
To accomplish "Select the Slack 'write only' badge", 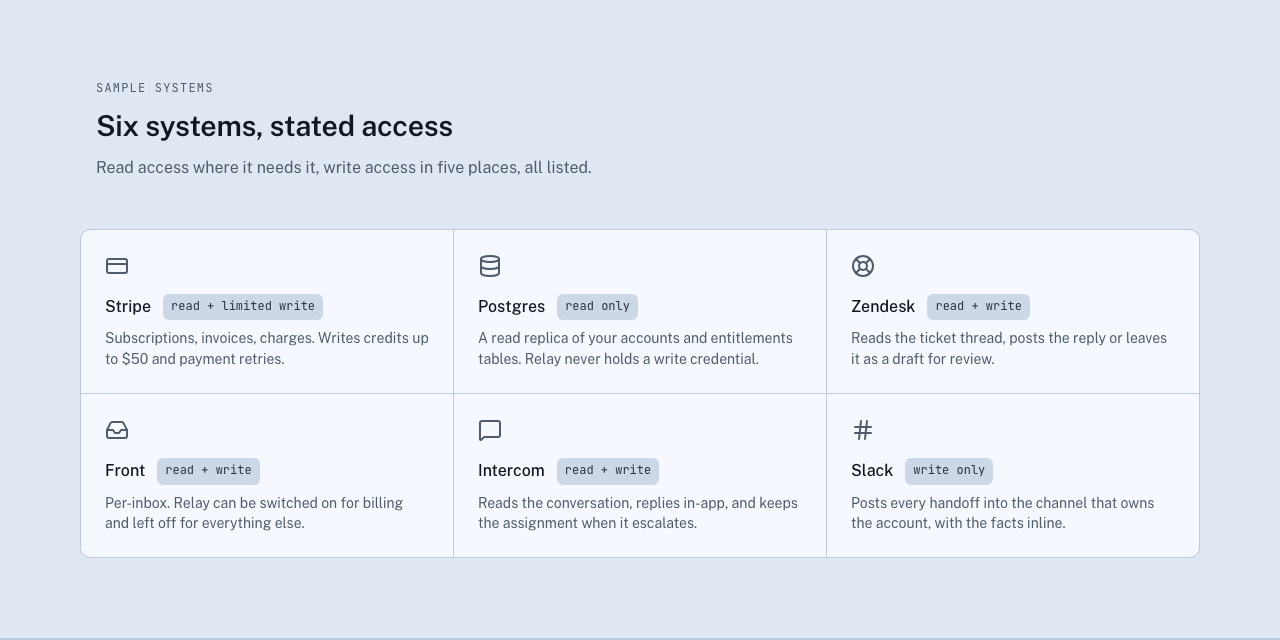I will point(949,471).
